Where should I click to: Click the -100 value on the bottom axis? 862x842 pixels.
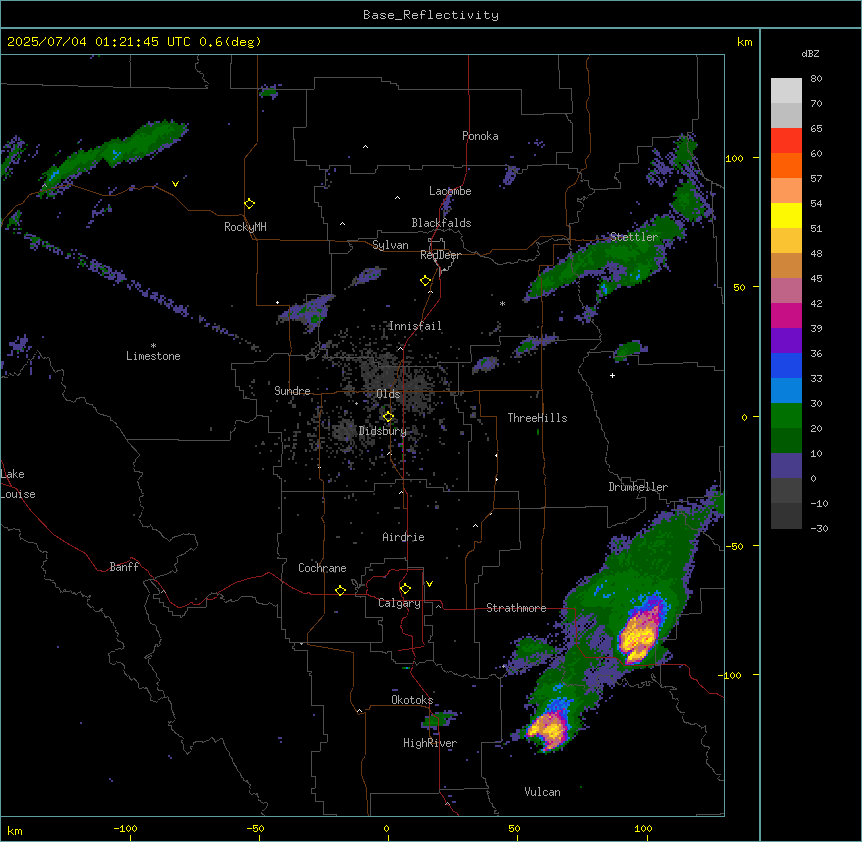coord(125,828)
